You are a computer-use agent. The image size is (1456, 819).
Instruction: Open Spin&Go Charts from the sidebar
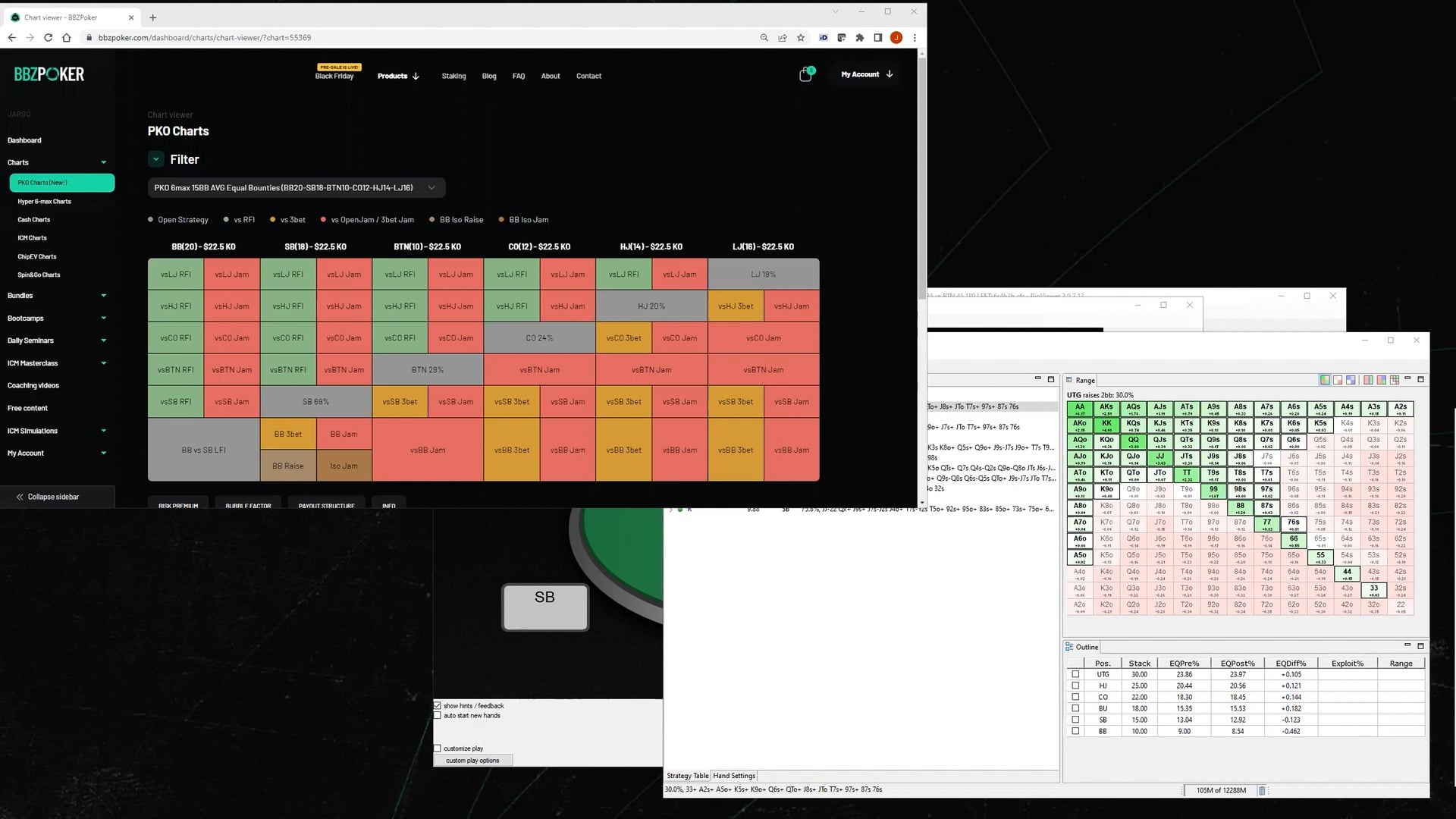[x=39, y=275]
